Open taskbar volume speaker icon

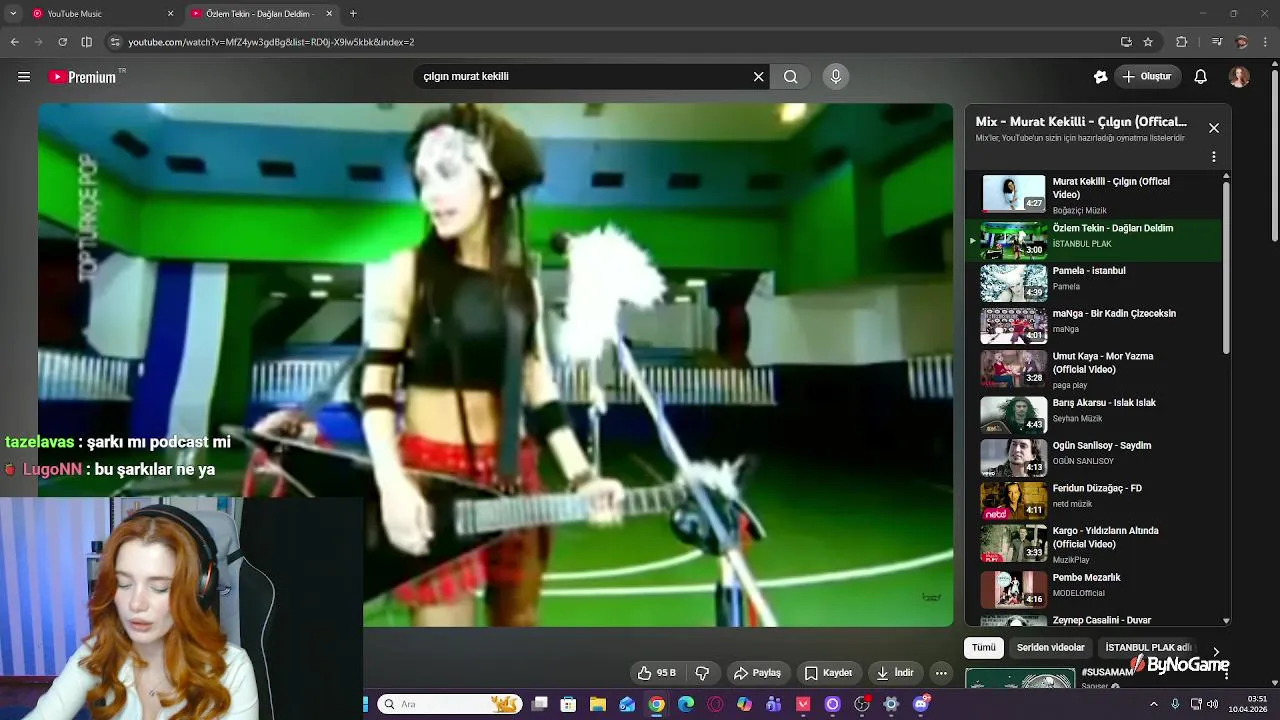tap(1212, 704)
